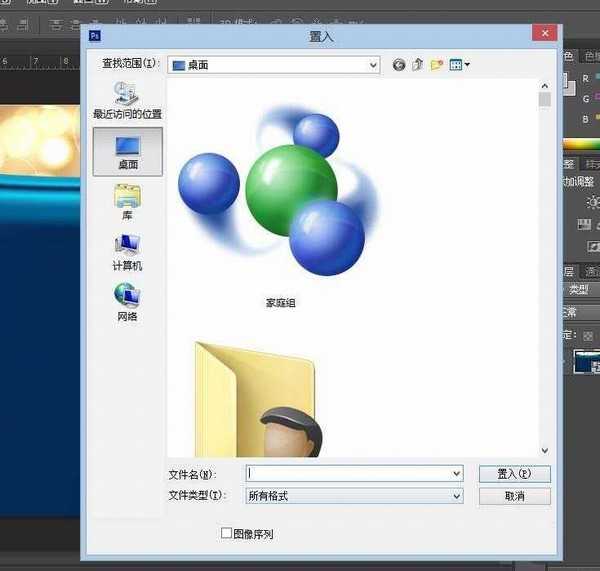Go up one folder level
This screenshot has height=571, width=600.
tap(418, 65)
